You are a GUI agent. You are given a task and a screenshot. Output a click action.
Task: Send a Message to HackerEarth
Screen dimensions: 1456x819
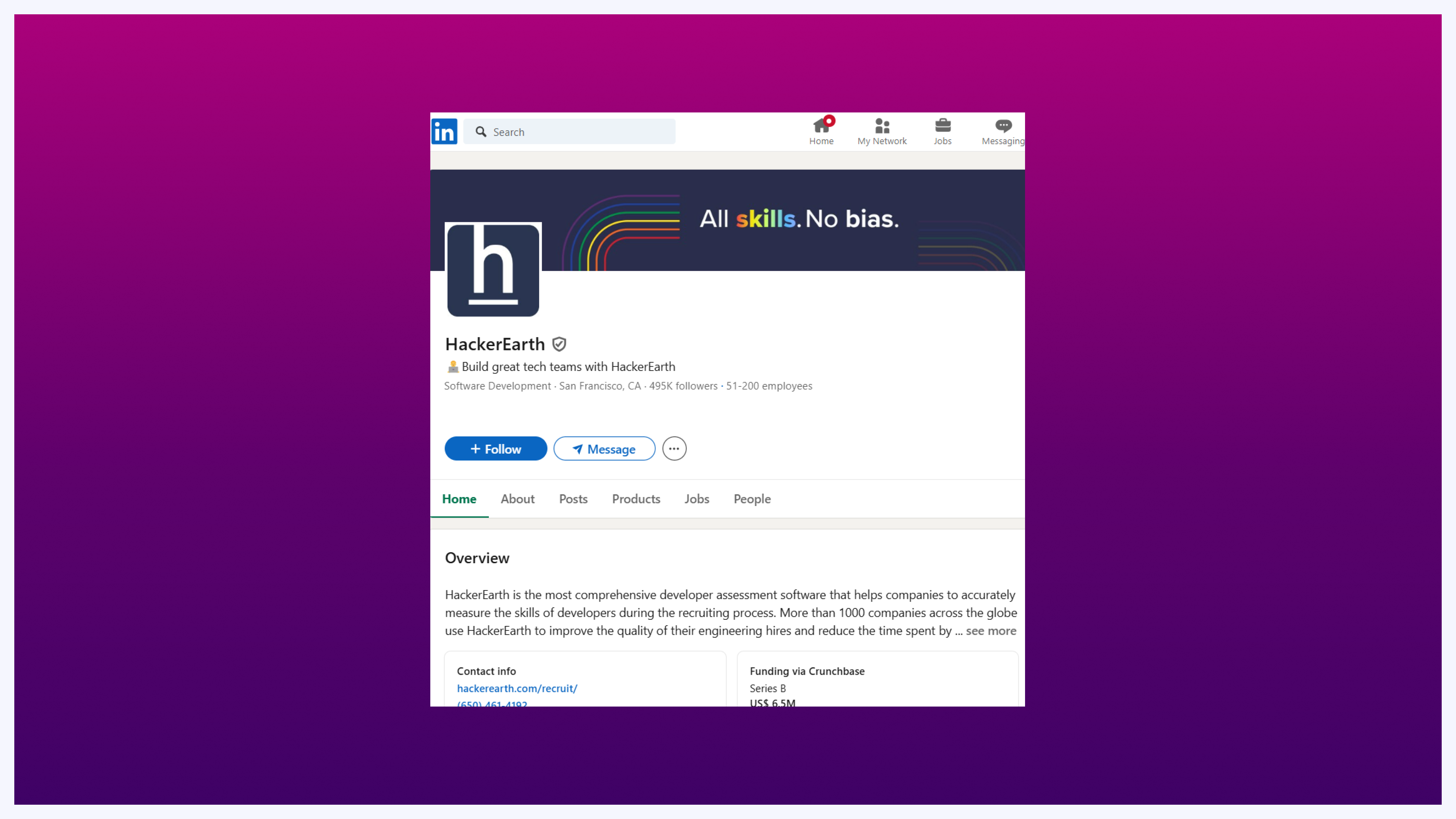pyautogui.click(x=604, y=449)
